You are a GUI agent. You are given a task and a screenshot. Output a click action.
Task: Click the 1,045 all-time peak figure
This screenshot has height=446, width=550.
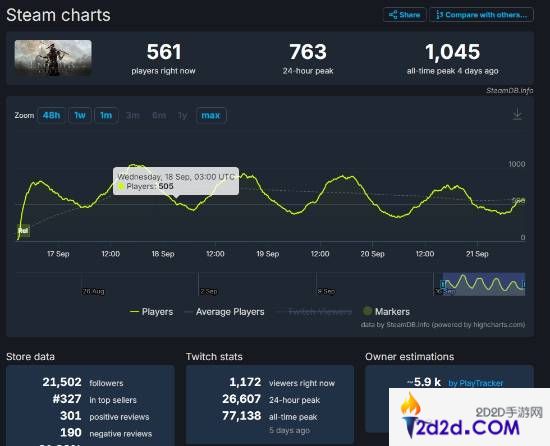[452, 52]
